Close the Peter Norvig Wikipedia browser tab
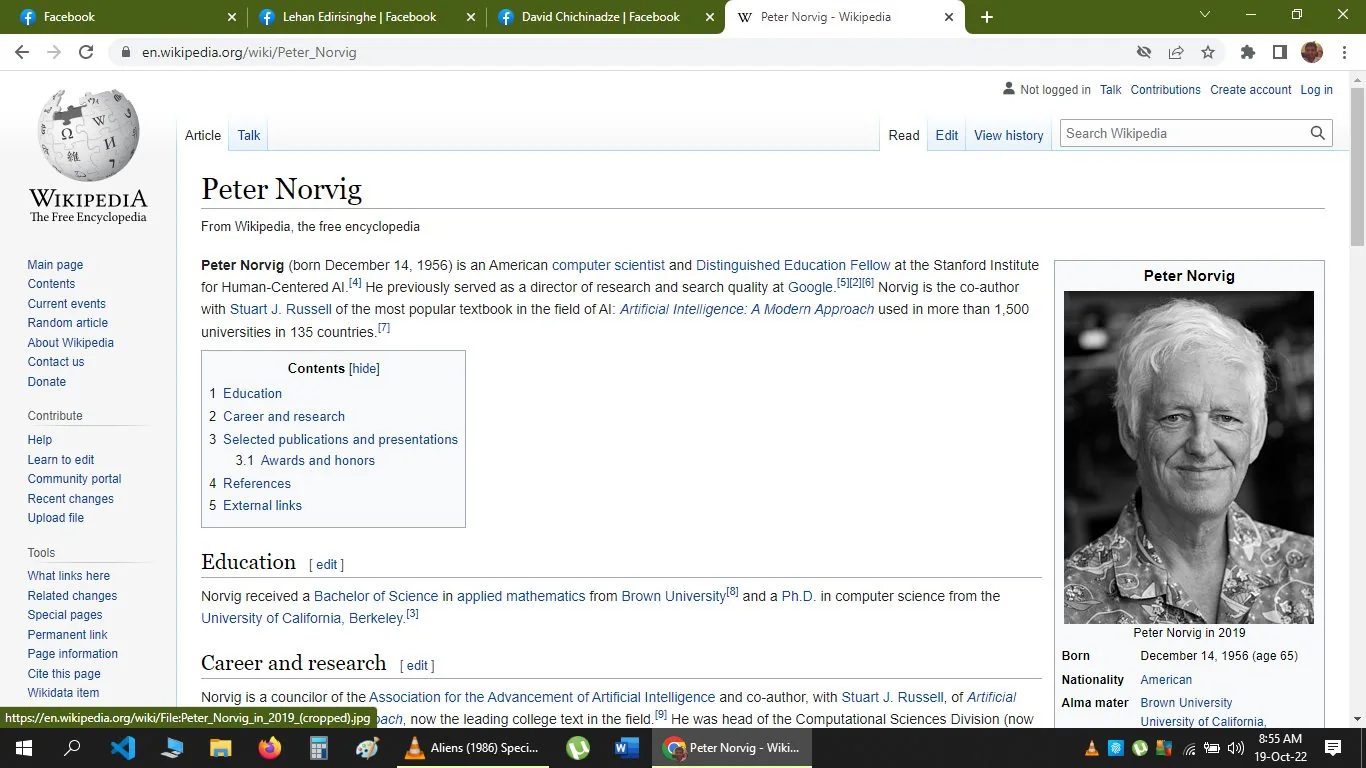This screenshot has height=768, width=1366. 948,17
